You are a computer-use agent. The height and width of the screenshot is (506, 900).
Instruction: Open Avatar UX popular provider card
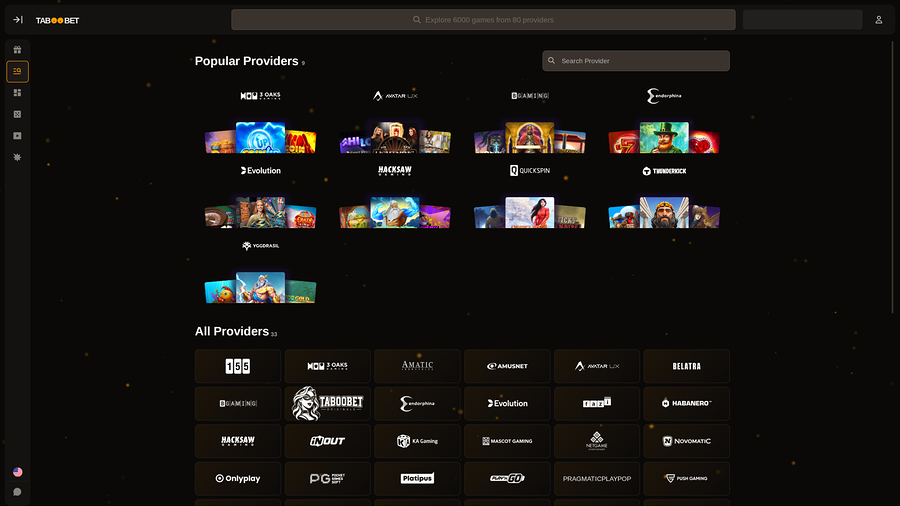point(395,120)
